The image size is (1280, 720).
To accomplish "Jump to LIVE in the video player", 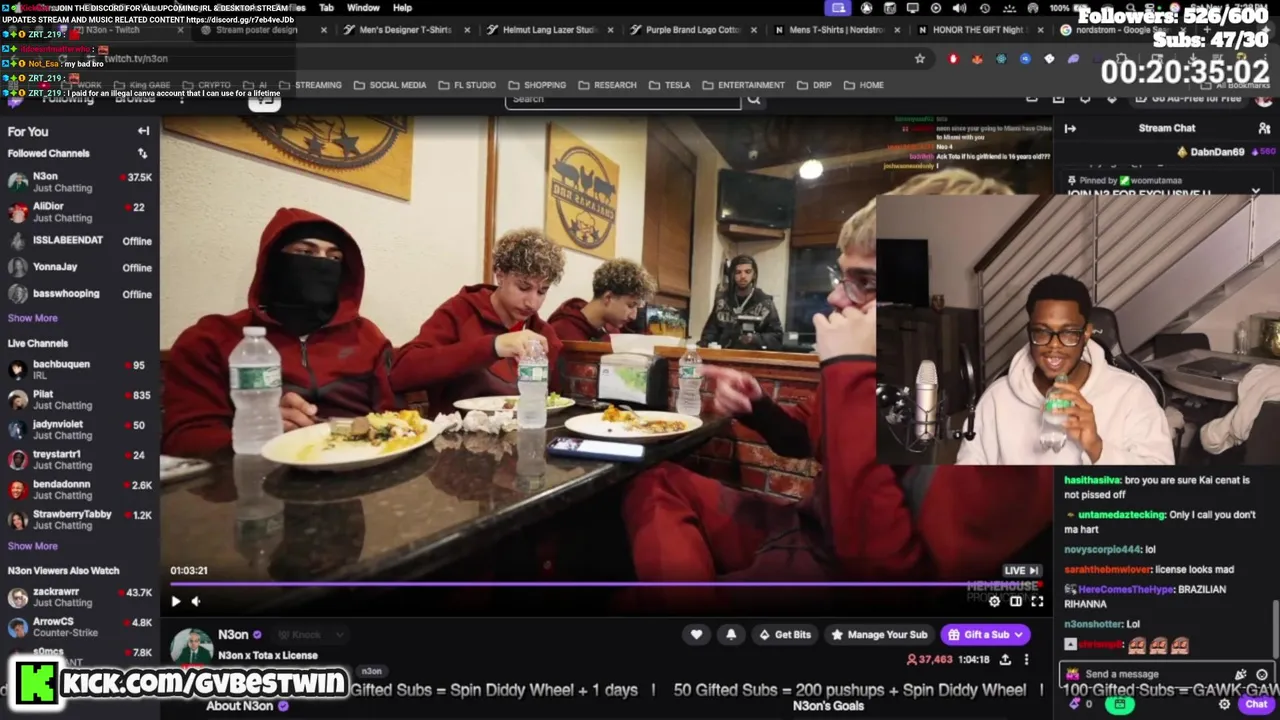I will [x=1021, y=570].
